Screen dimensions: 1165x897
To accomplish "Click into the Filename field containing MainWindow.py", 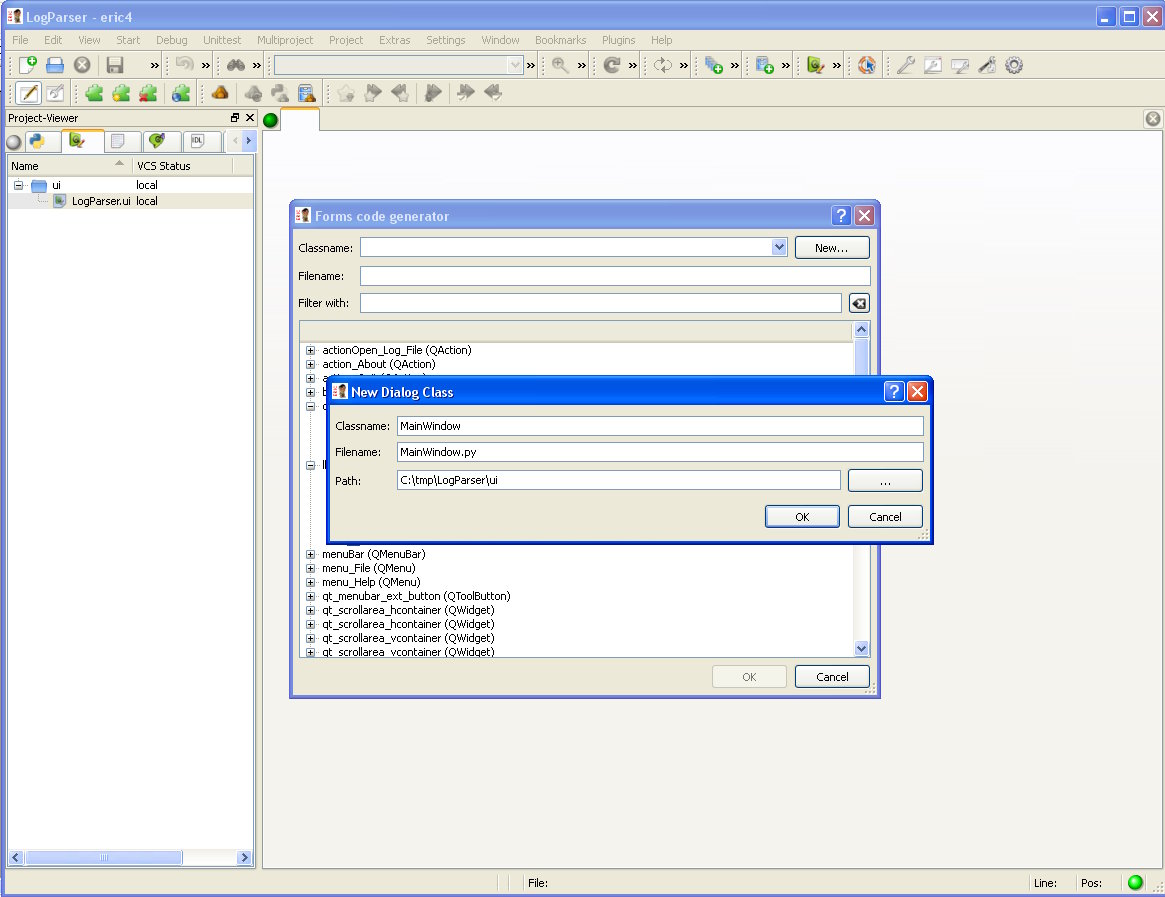I will point(659,452).
